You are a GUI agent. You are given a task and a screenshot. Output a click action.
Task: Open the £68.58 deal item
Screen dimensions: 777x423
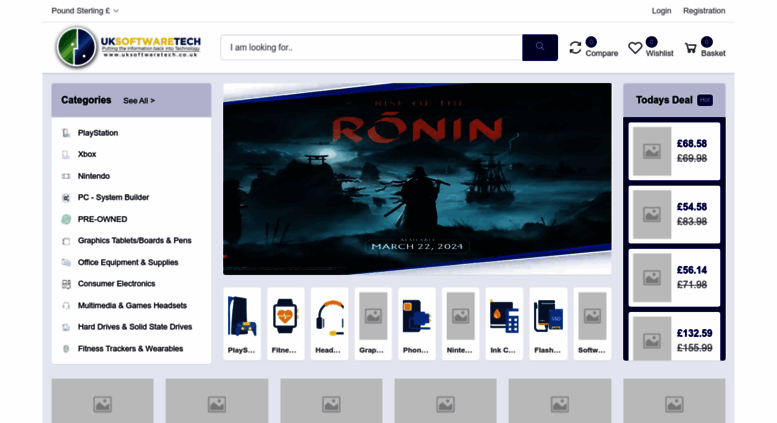click(x=674, y=151)
